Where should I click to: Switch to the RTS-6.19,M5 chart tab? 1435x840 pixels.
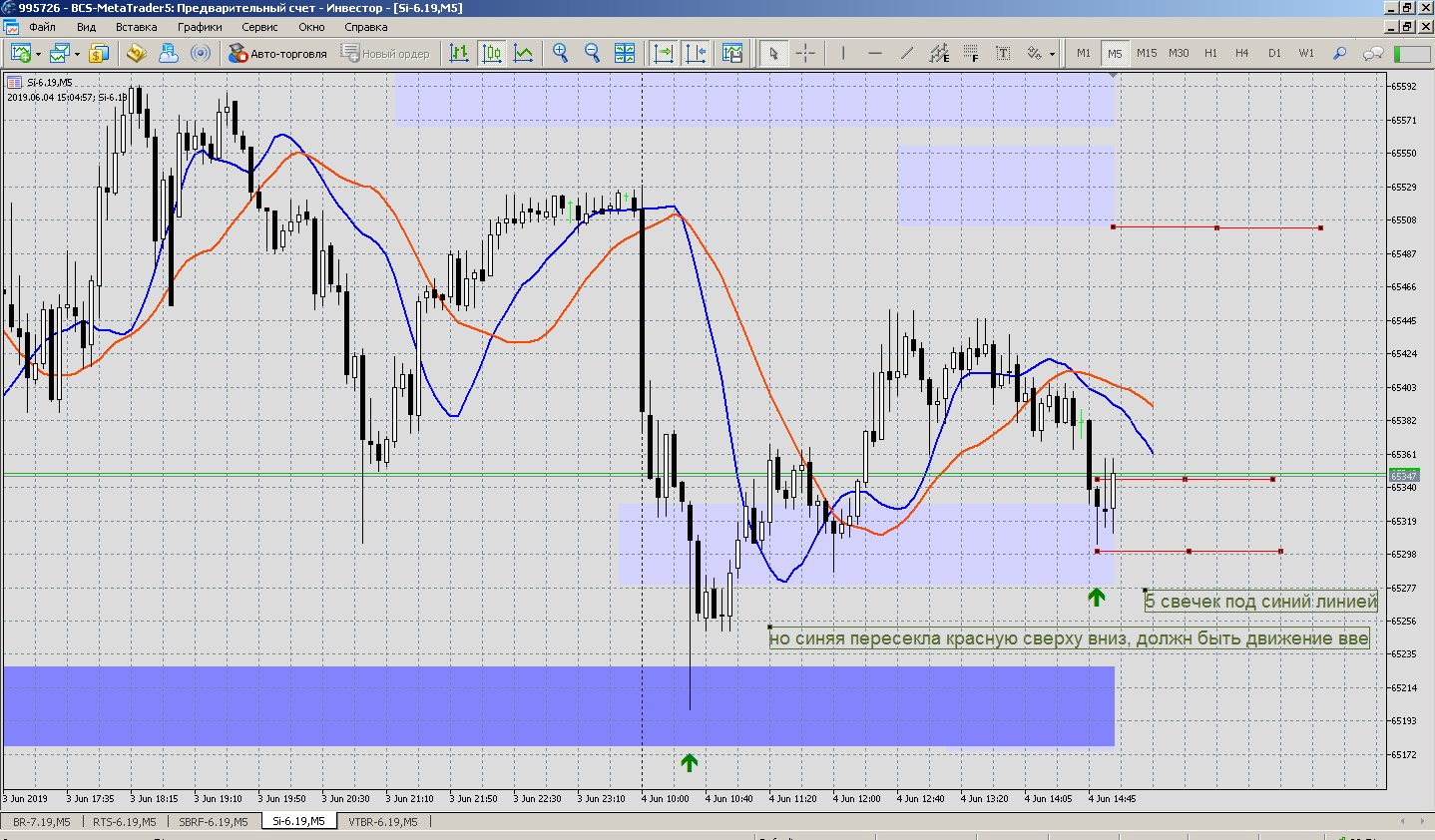tap(125, 822)
